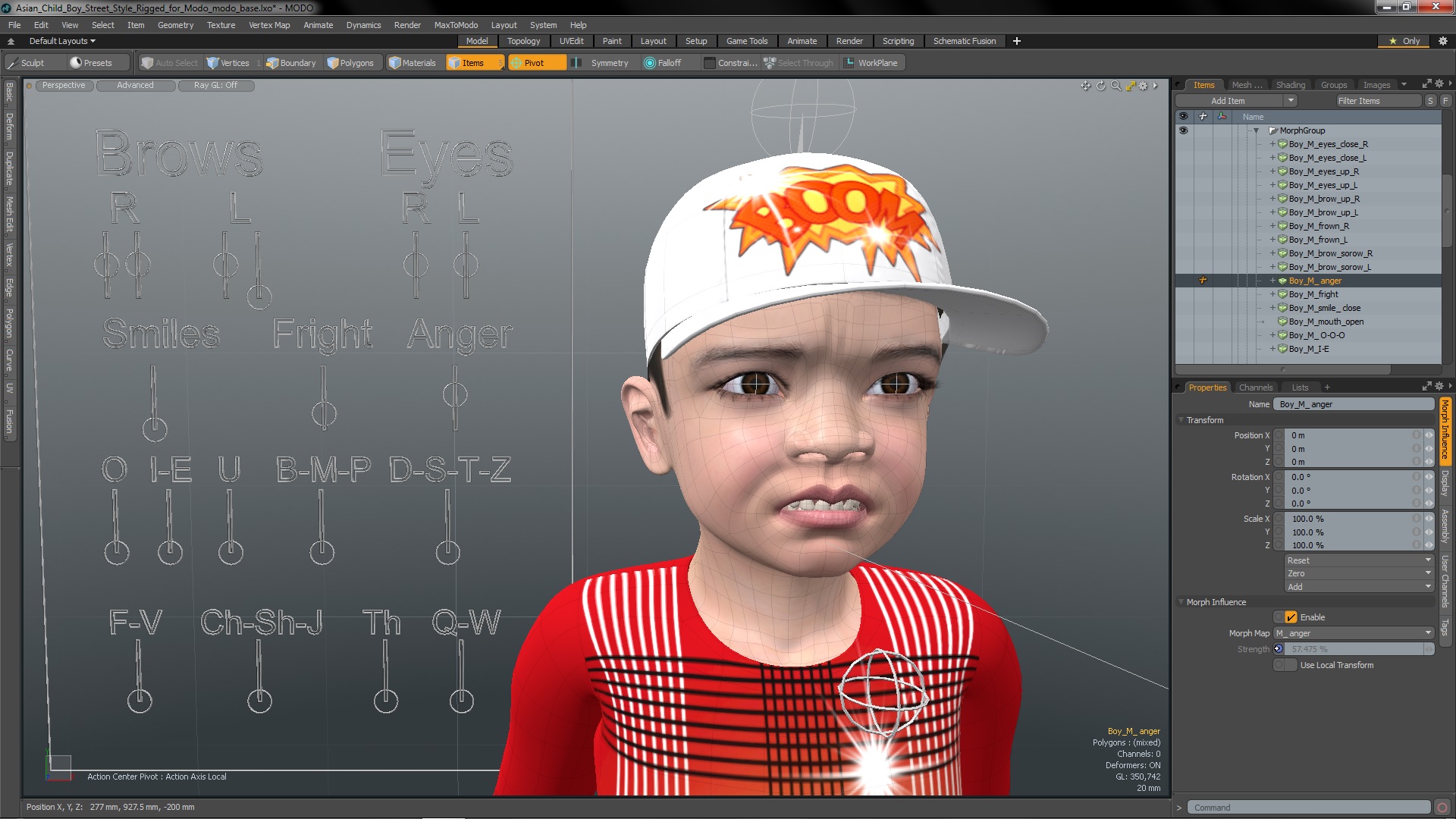Toggle the Enable morph influence checkbox
The height and width of the screenshot is (819, 1456).
(1291, 617)
